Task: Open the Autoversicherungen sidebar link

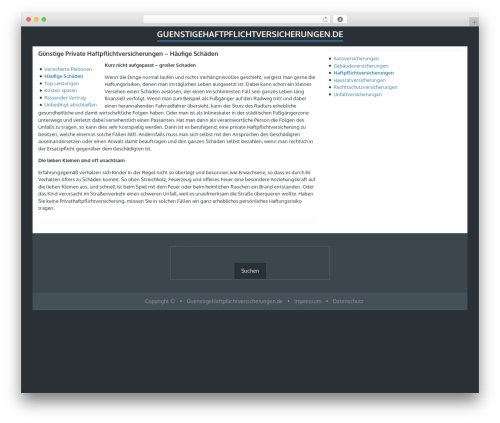Action: click(356, 59)
